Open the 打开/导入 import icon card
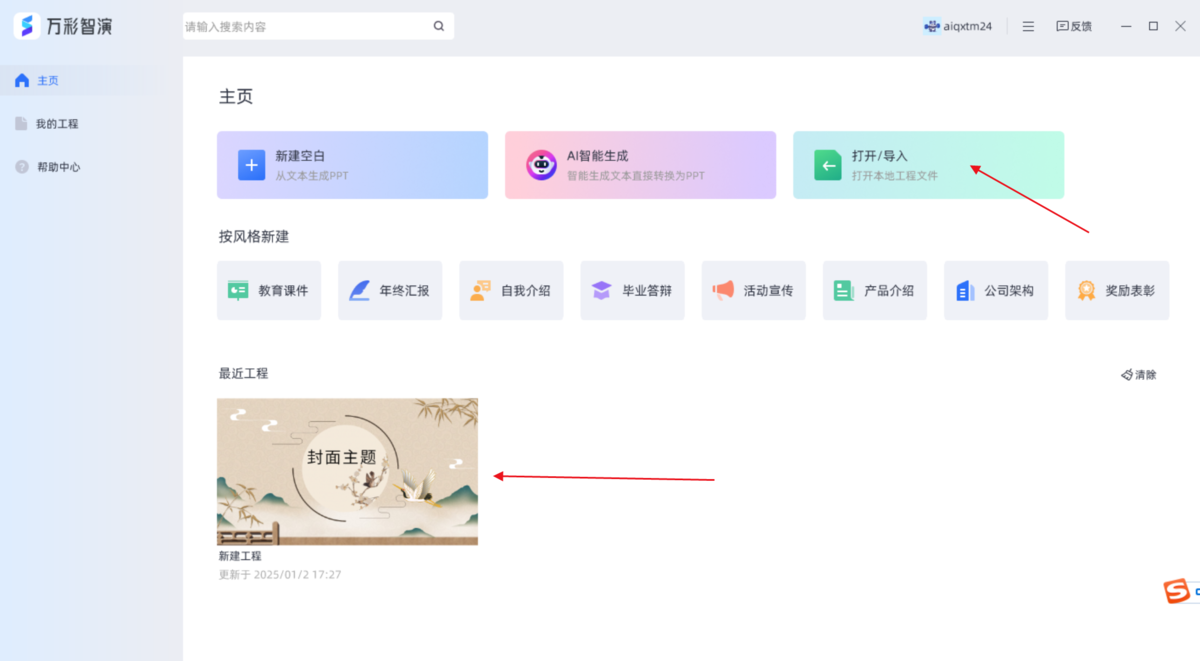The image size is (1200, 661). tap(827, 164)
